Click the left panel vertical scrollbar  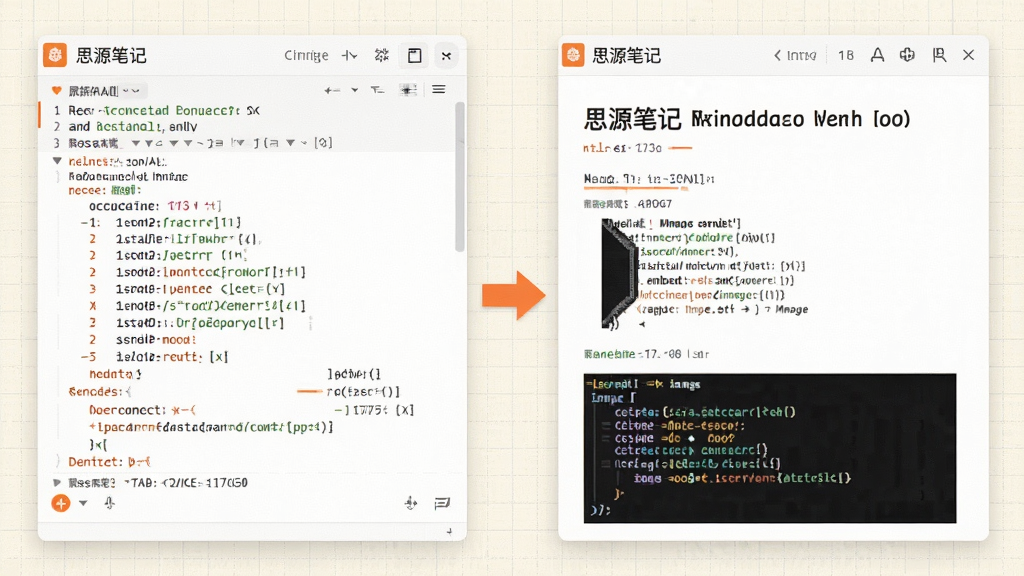pos(460,176)
